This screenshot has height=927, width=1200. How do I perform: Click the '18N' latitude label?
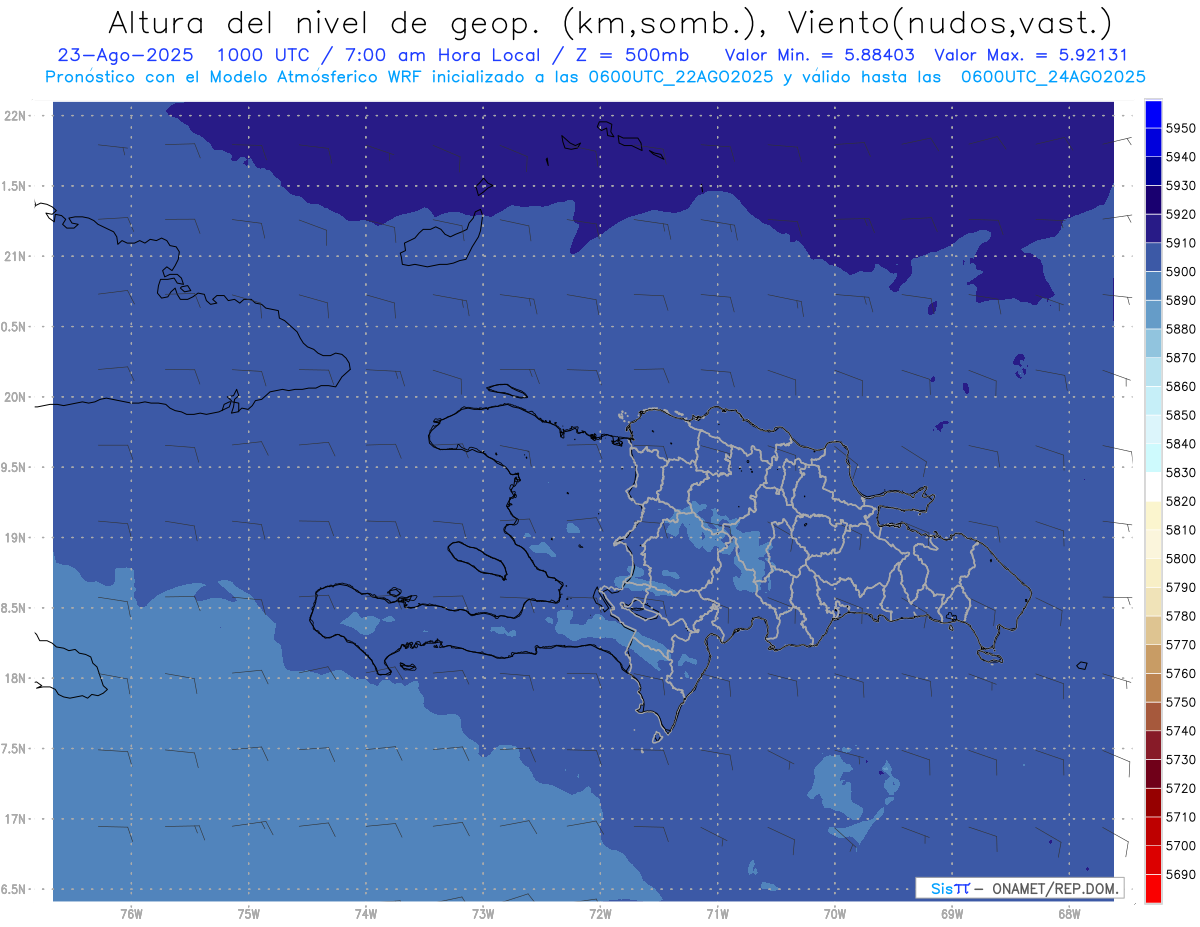15,678
